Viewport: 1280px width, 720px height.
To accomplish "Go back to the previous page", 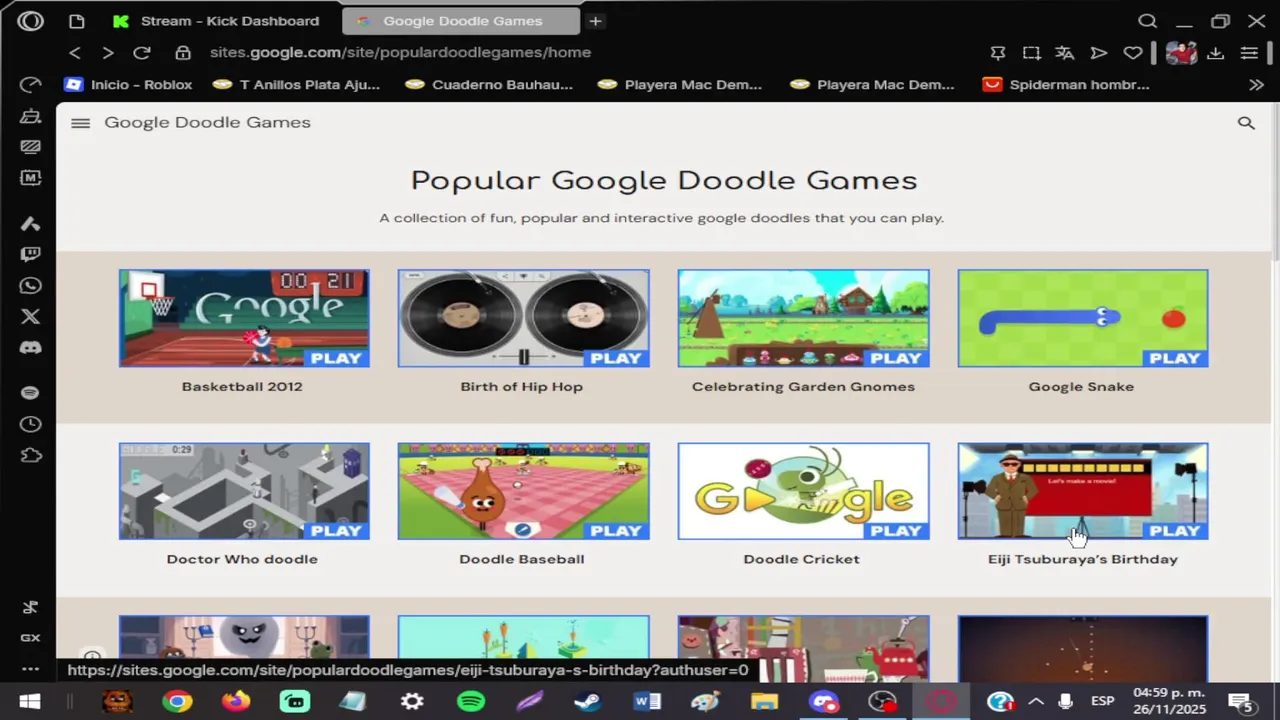I will pos(75,52).
